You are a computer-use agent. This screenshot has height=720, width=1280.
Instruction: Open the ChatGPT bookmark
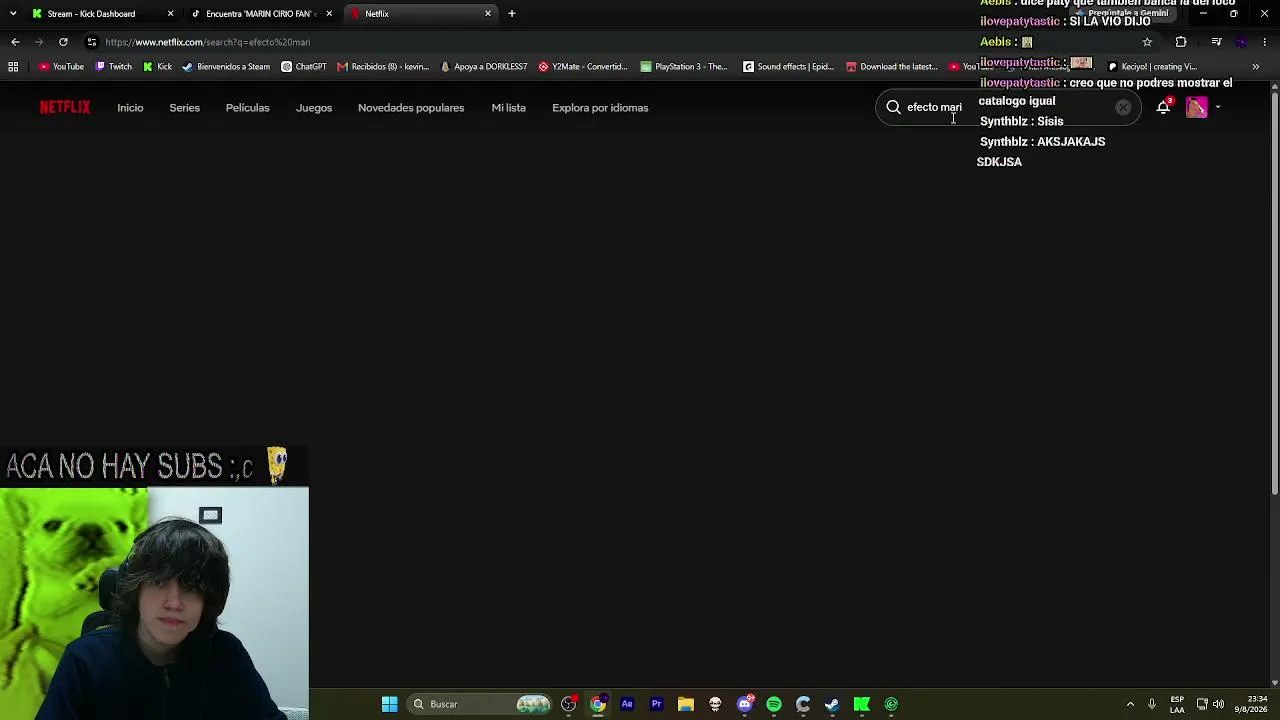click(304, 67)
